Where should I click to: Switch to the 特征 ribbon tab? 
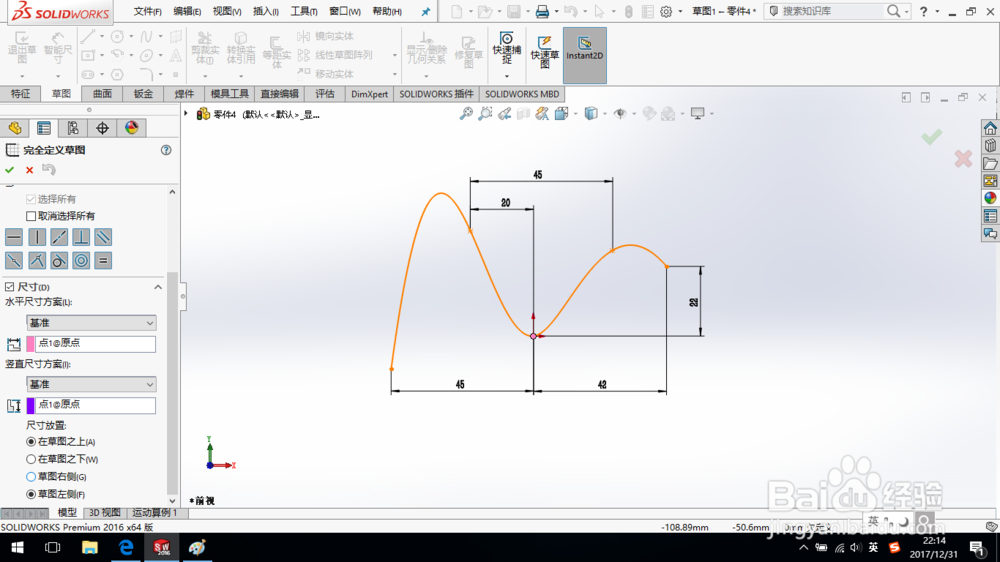tap(20, 94)
